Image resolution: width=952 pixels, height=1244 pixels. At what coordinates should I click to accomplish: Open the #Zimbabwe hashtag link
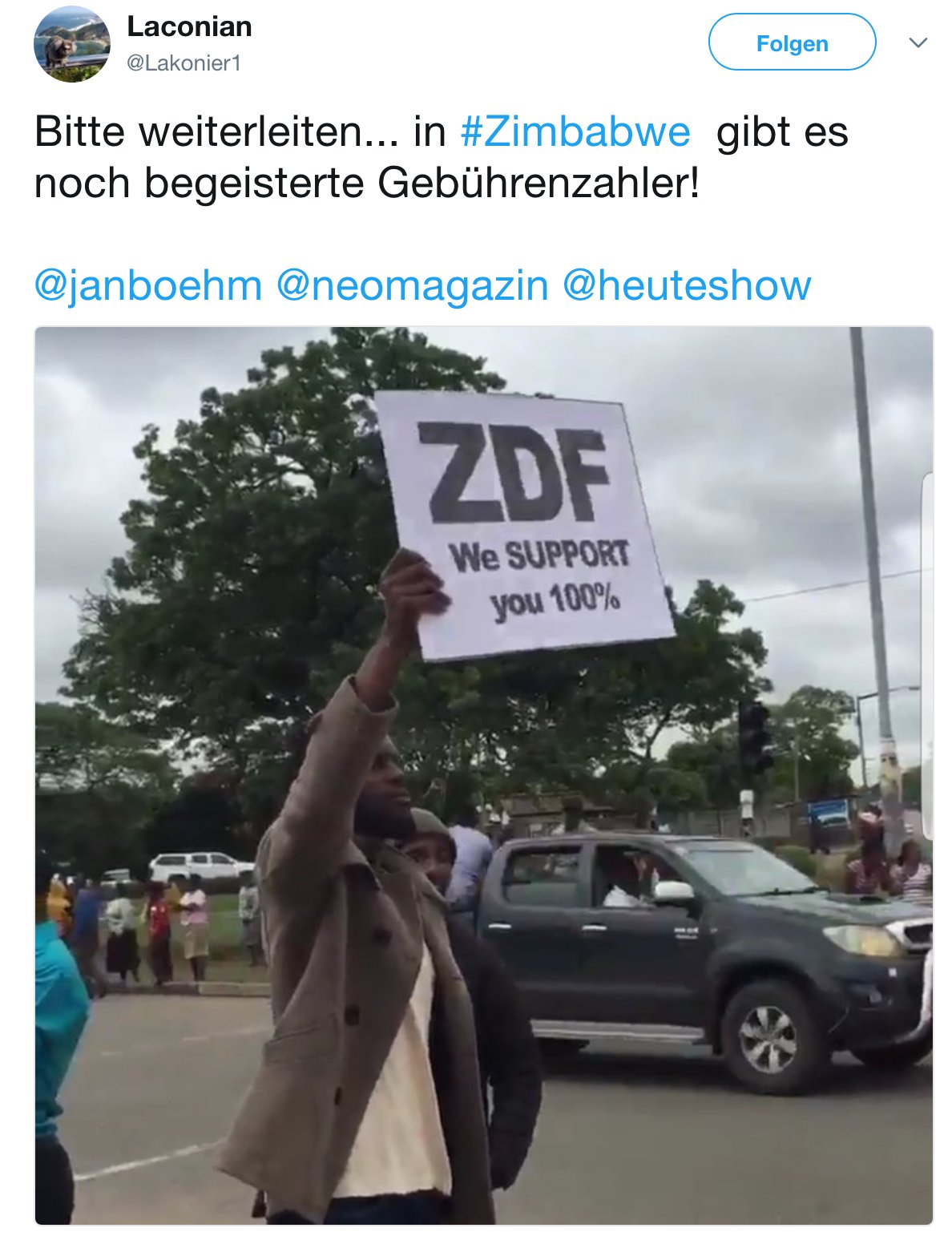pos(575,131)
